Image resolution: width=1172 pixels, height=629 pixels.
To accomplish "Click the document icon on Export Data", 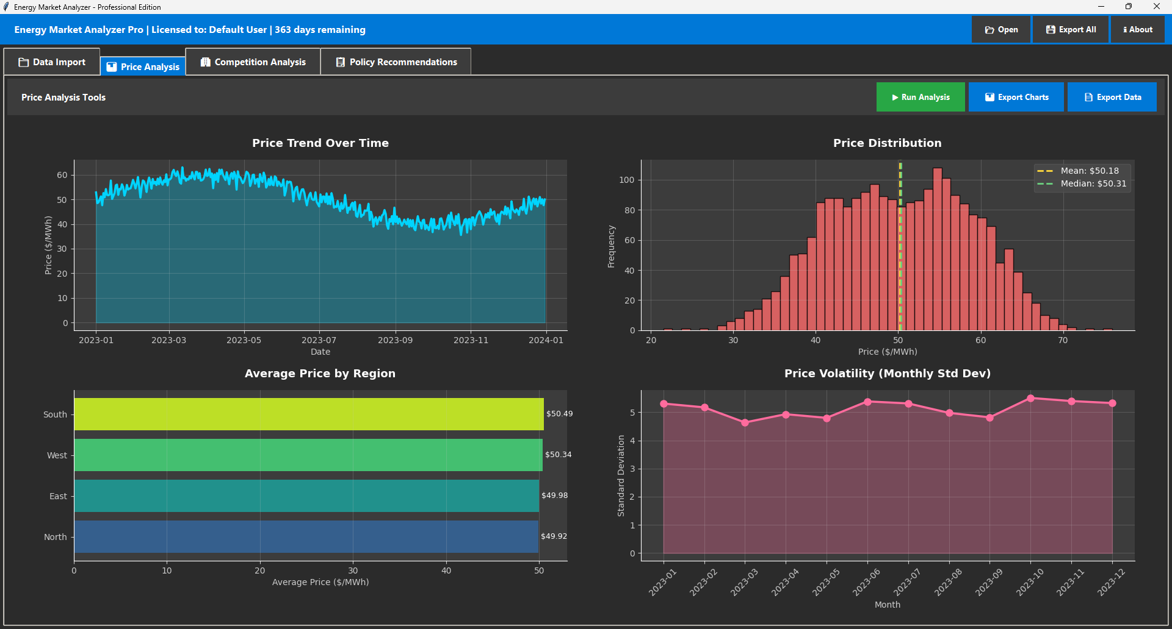I will pos(1088,98).
